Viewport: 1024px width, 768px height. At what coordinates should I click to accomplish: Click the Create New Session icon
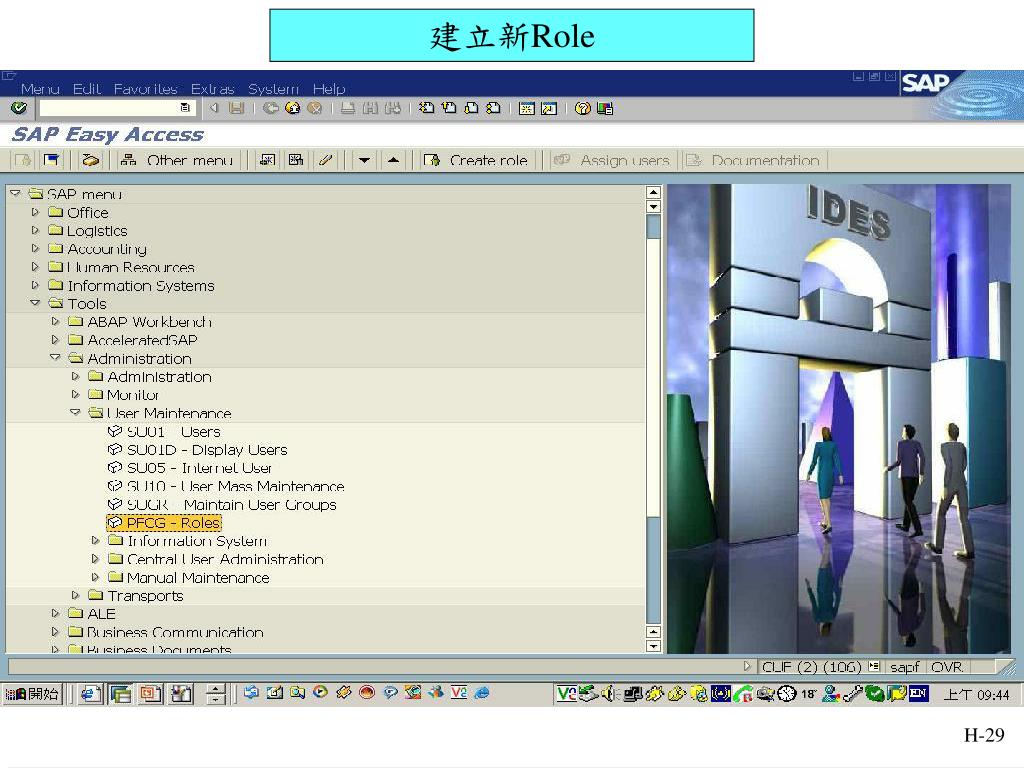tap(526, 108)
